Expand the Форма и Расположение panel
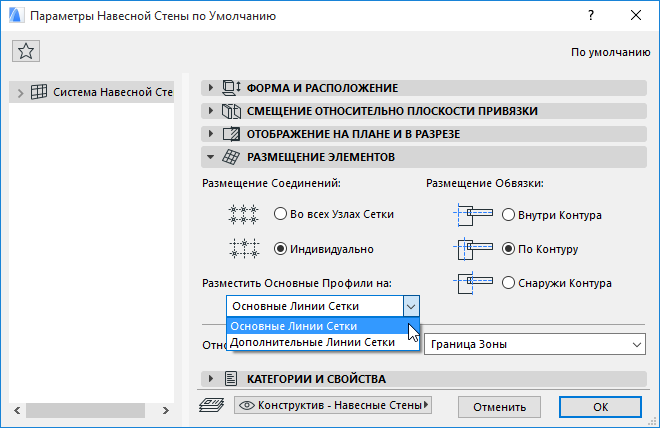 click(x=211, y=88)
